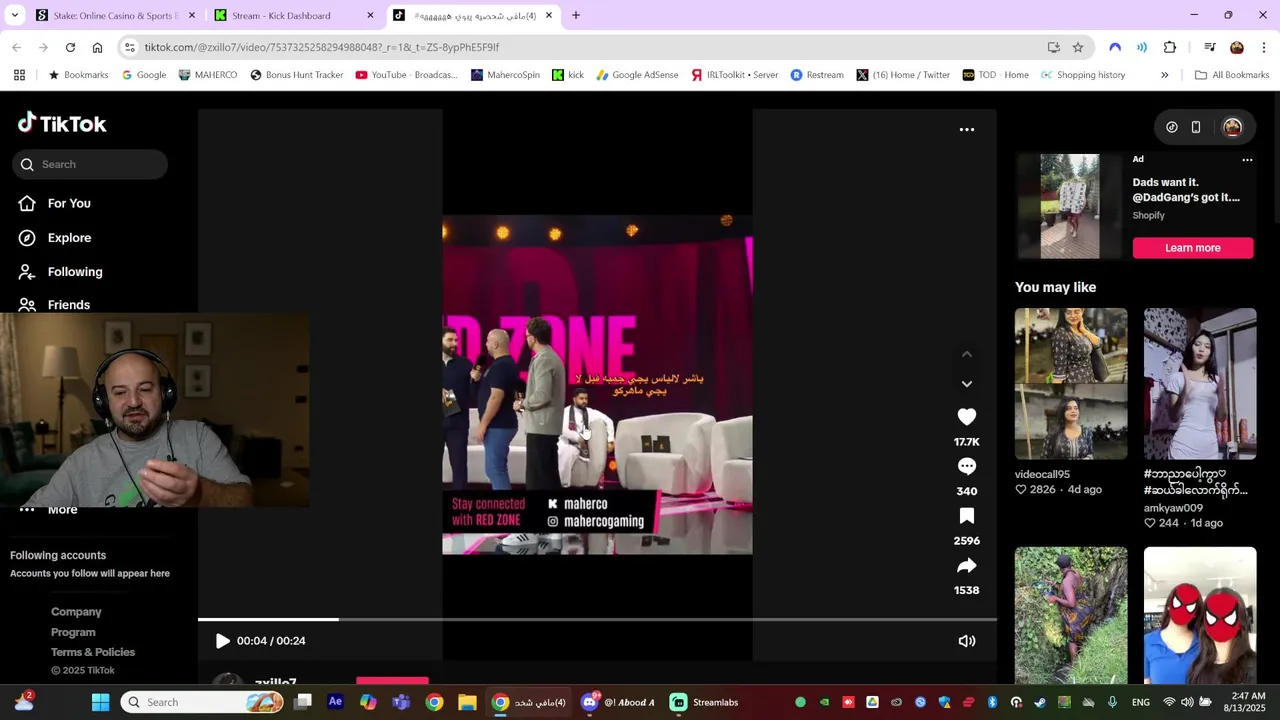Seek on the video progress bar

pyautogui.click(x=597, y=620)
